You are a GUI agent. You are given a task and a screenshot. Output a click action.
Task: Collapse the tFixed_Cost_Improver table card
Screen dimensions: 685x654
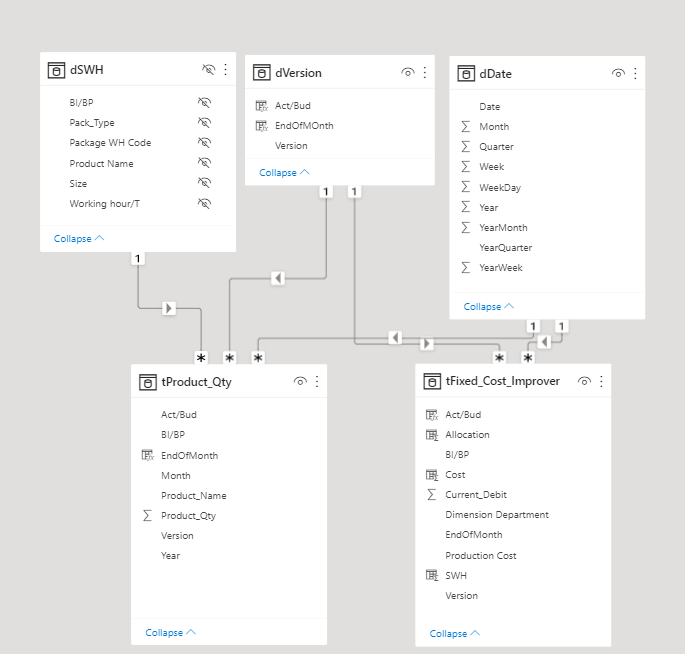pyautogui.click(x=455, y=633)
